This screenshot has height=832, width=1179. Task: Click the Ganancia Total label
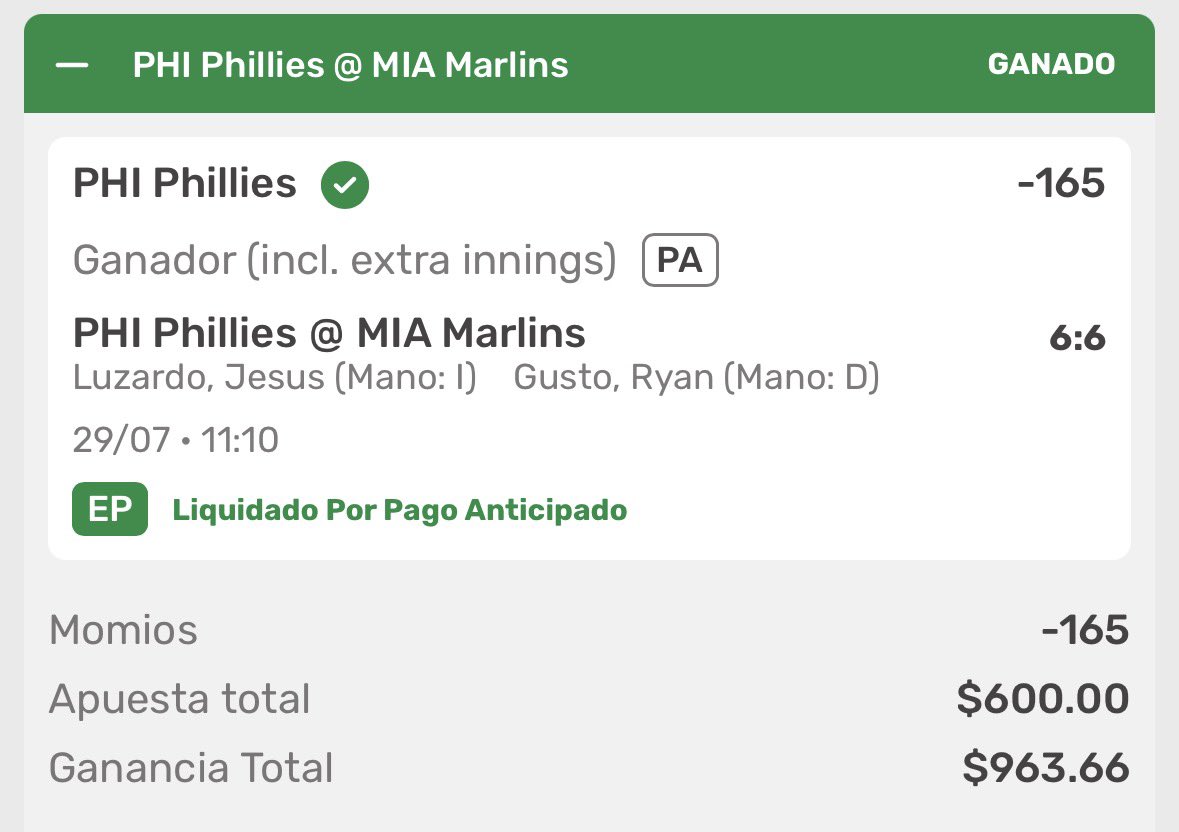coord(191,768)
